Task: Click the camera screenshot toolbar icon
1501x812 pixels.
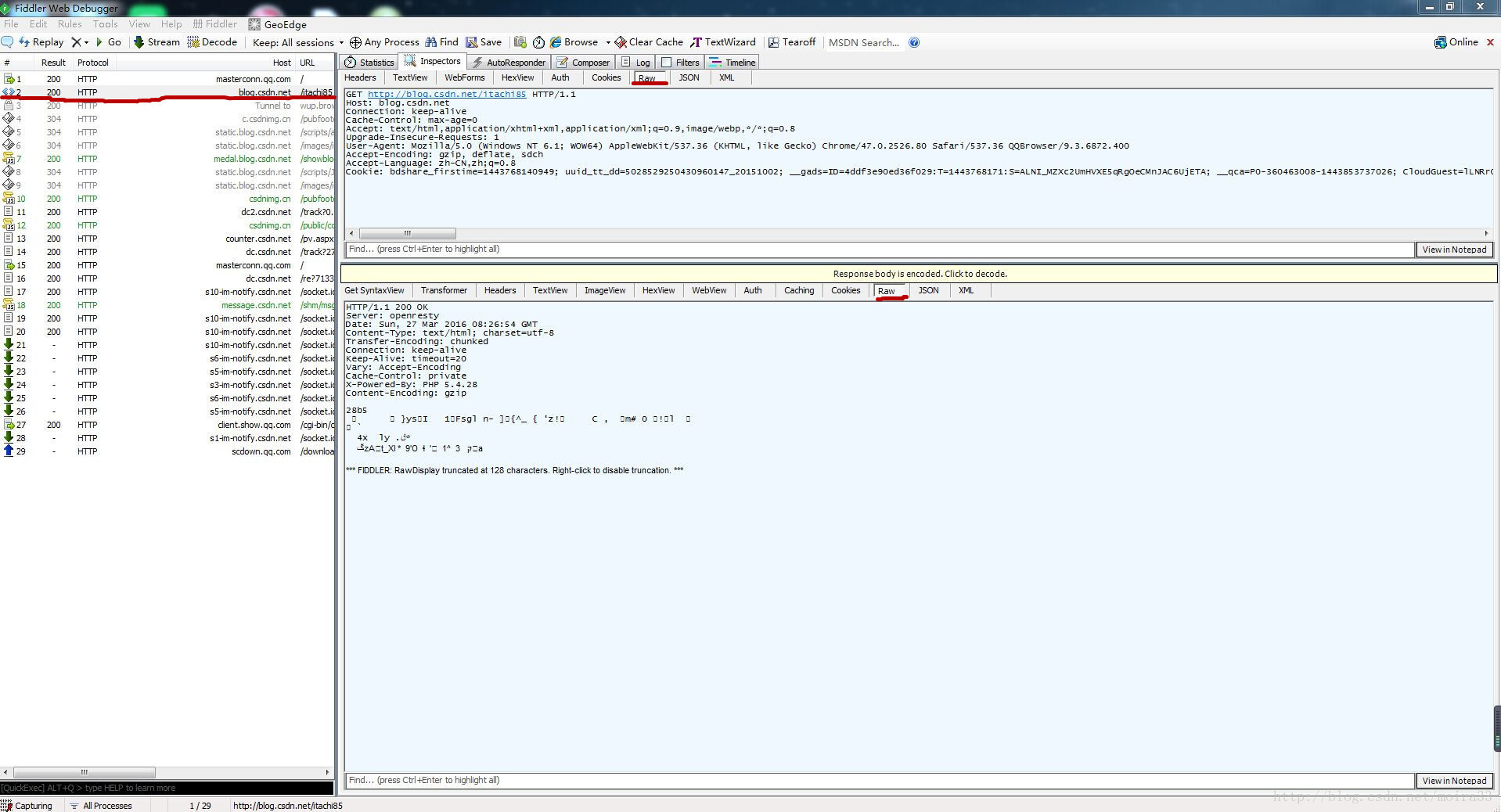Action: point(520,42)
